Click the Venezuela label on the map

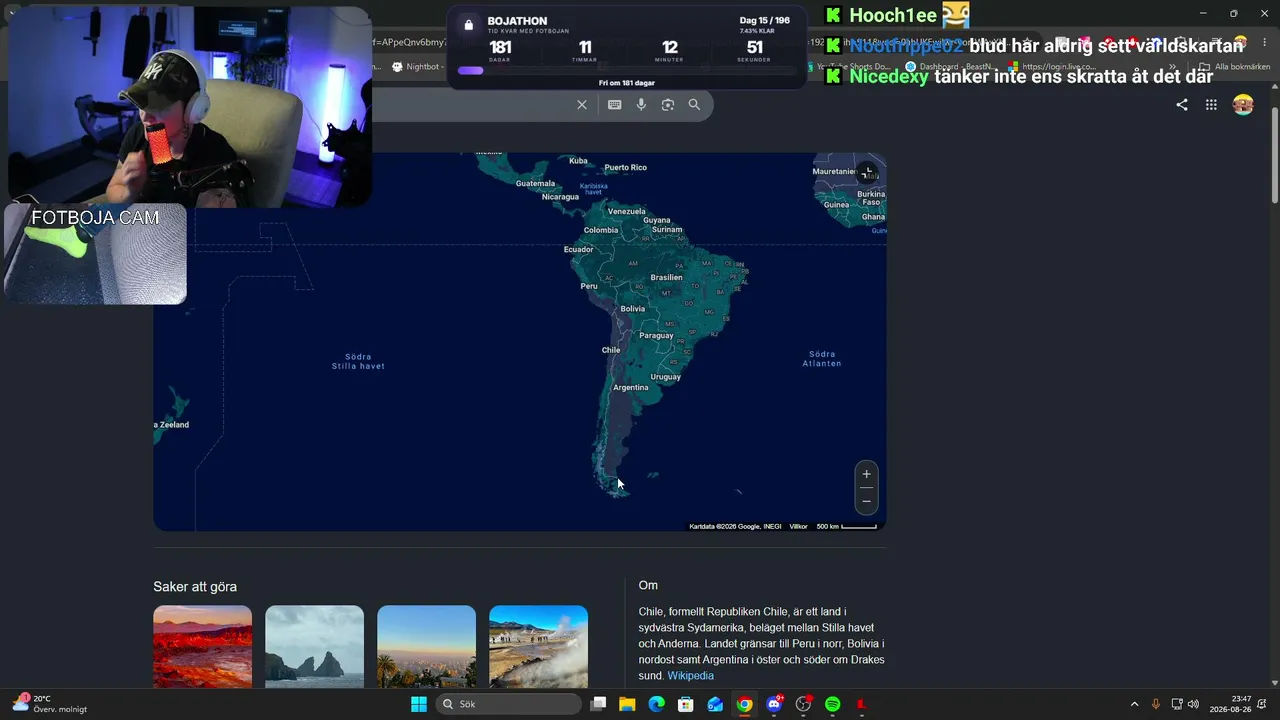click(x=627, y=211)
